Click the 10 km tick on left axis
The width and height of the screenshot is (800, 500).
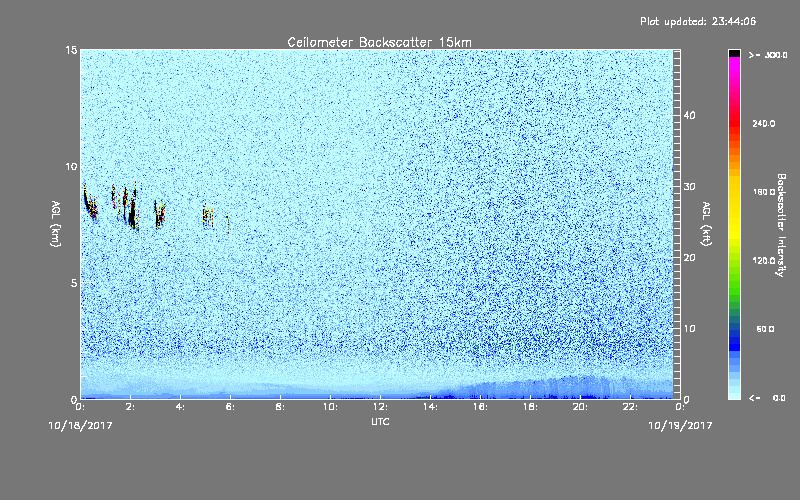71,167
